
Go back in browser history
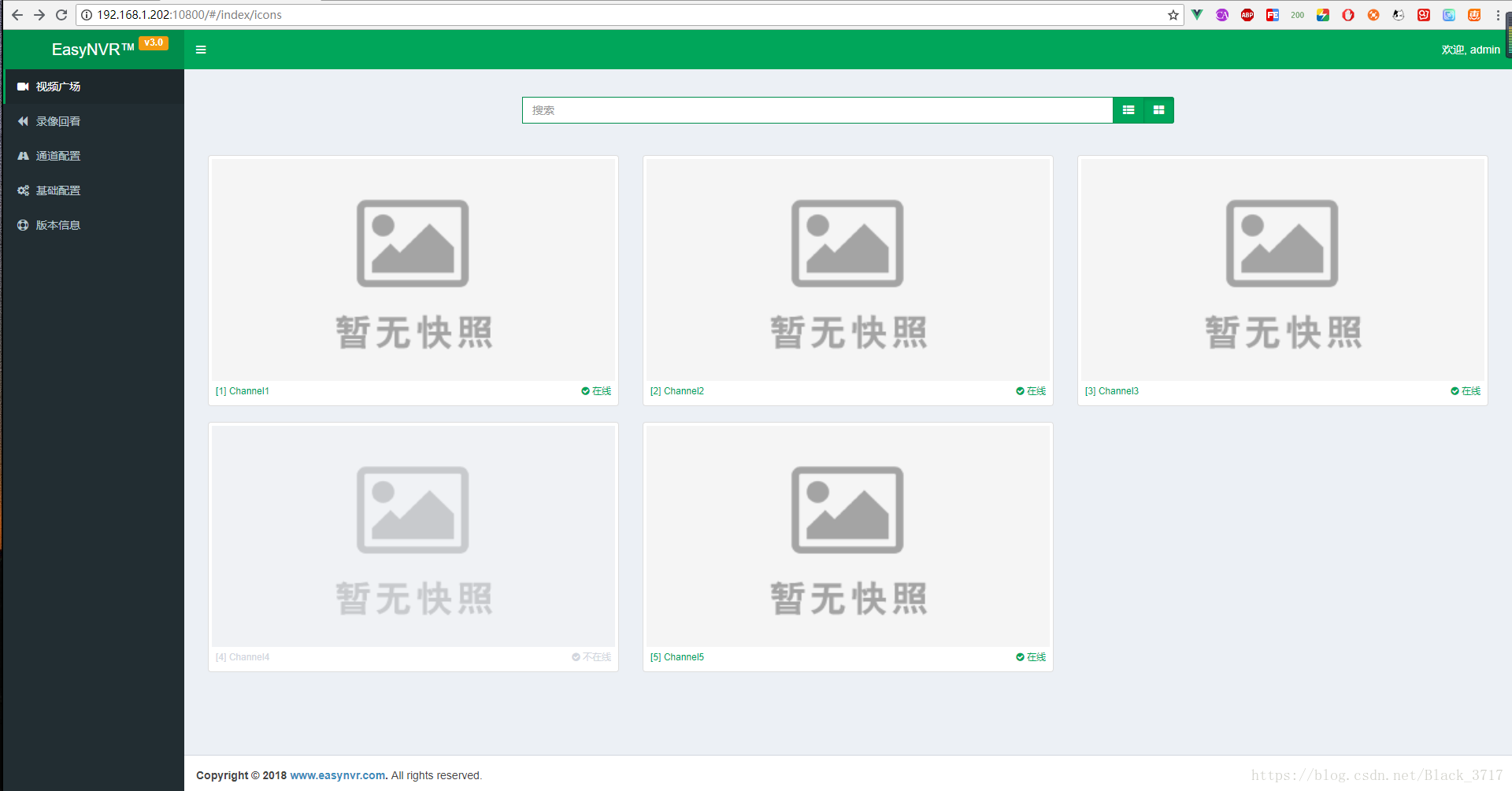[x=17, y=15]
